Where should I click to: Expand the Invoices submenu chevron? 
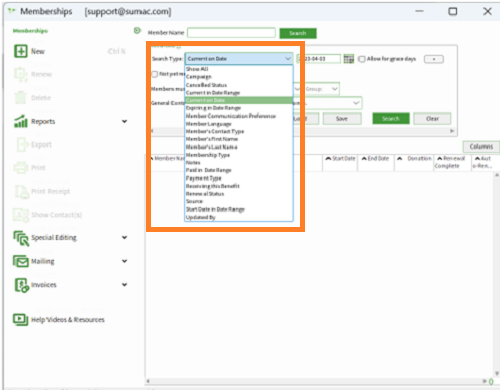(124, 285)
